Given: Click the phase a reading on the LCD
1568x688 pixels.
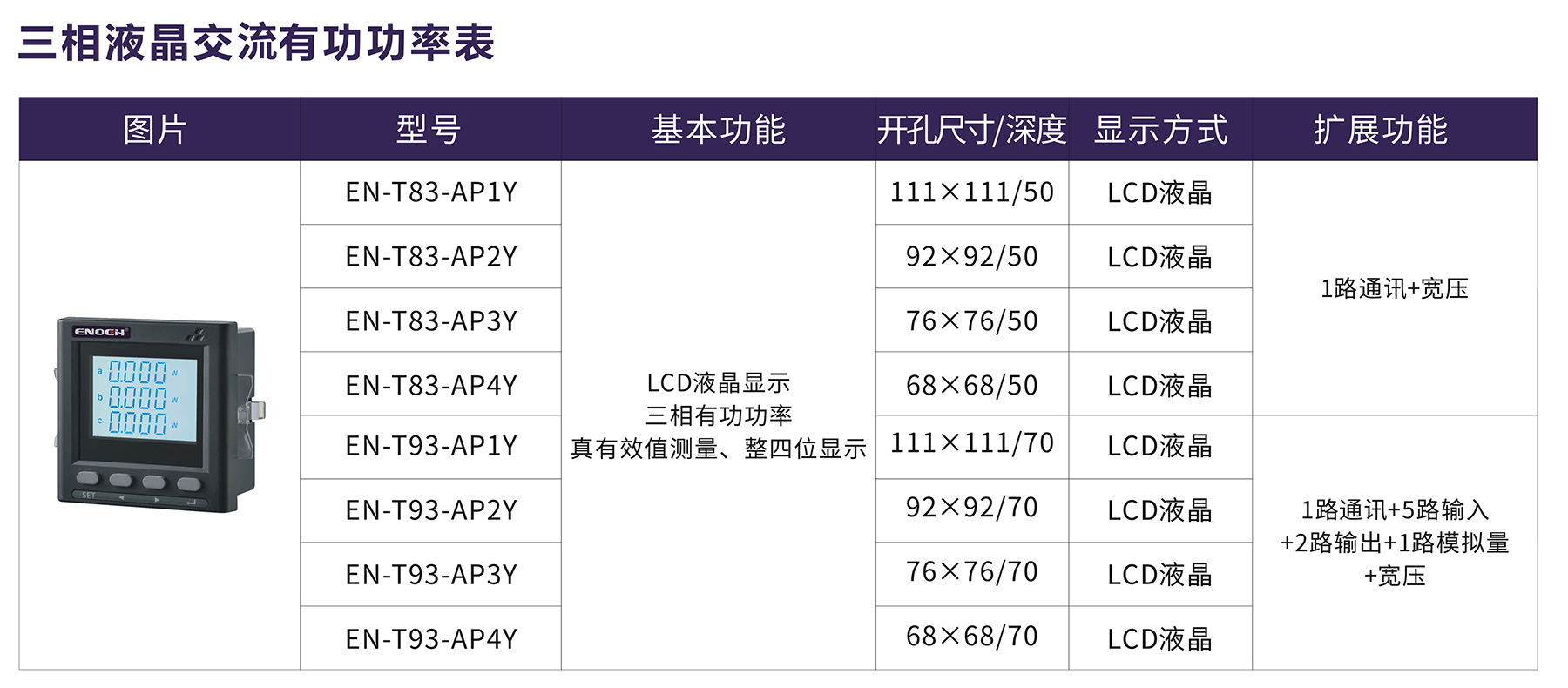Looking at the screenshot, I should (x=138, y=373).
